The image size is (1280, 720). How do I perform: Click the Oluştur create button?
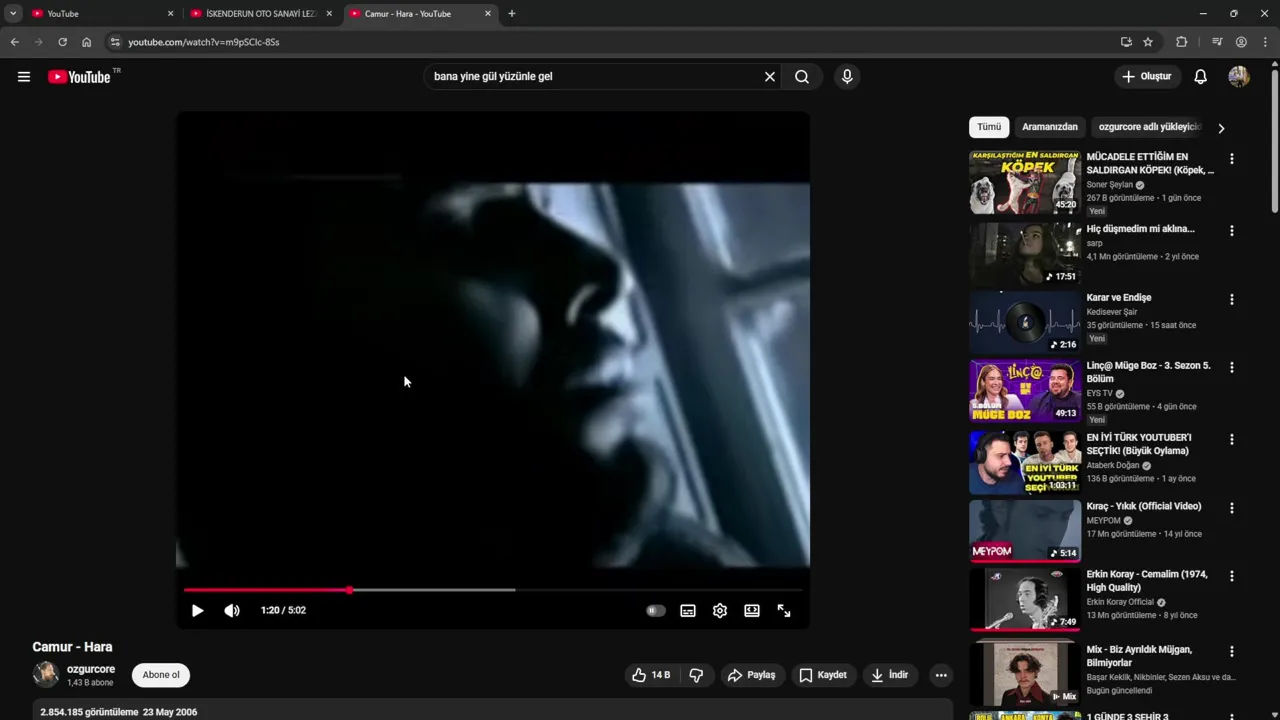[x=1146, y=76]
